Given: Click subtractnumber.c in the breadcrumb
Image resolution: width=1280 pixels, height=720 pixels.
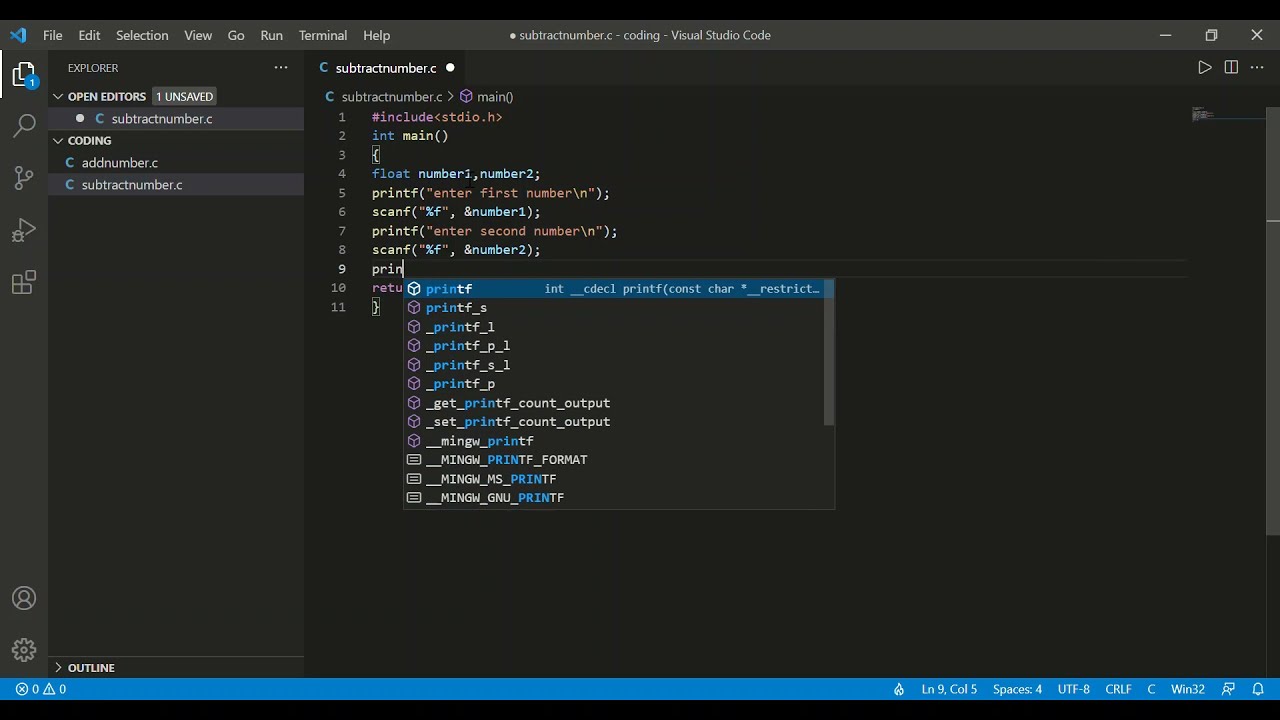Looking at the screenshot, I should click(x=391, y=97).
